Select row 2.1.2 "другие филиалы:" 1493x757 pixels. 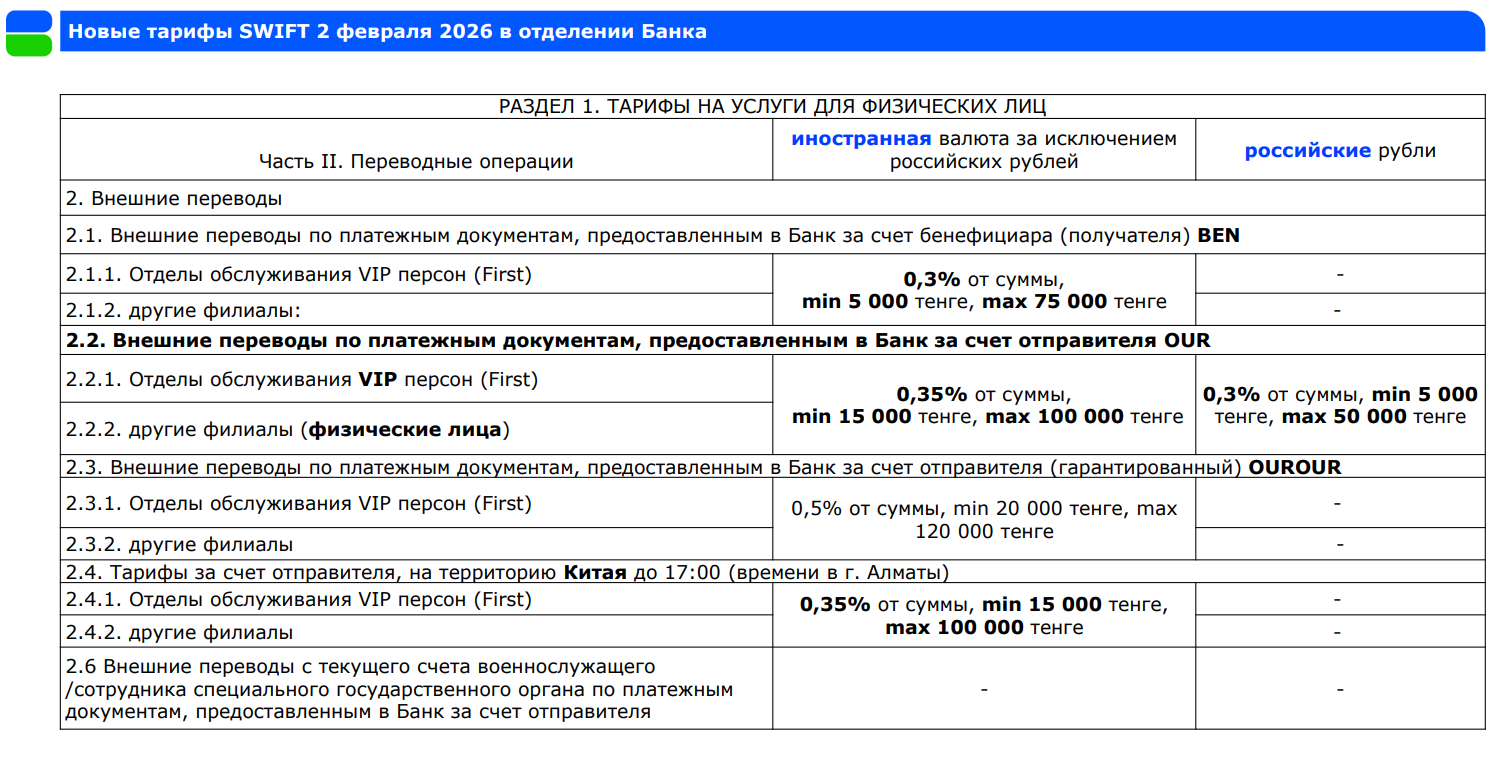click(x=184, y=309)
